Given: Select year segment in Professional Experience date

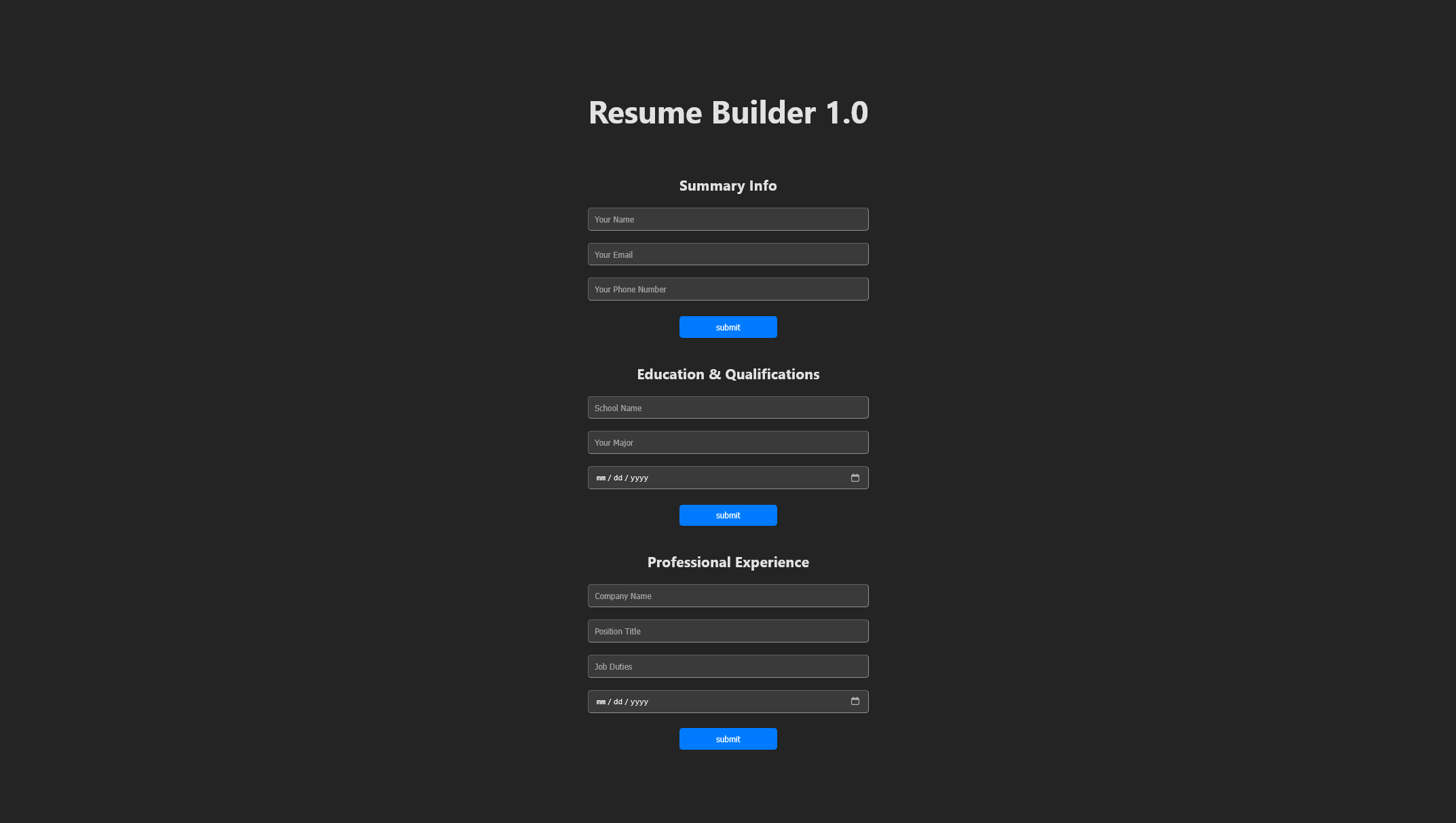Looking at the screenshot, I should [639, 702].
